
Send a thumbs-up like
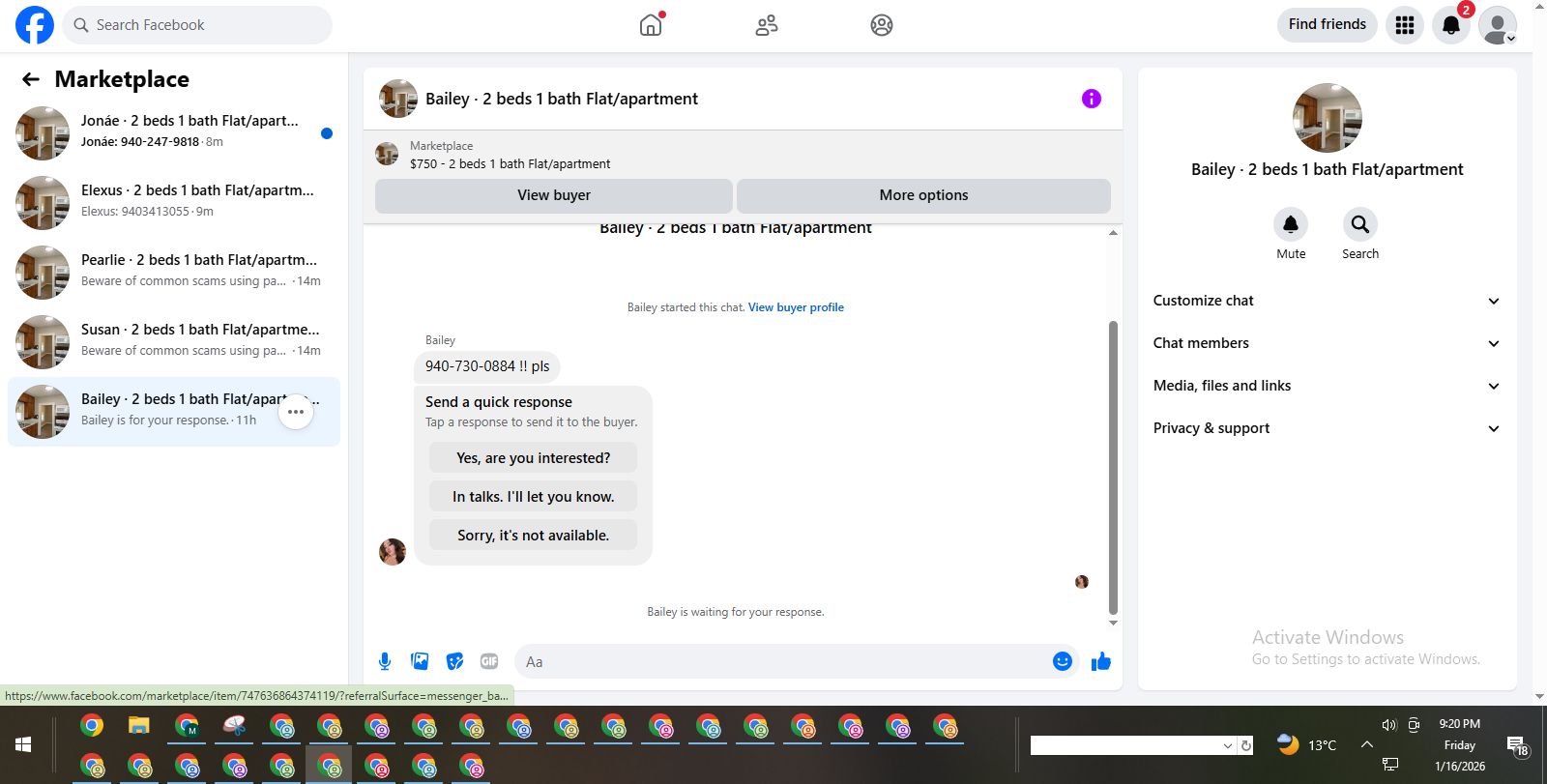[1101, 661]
